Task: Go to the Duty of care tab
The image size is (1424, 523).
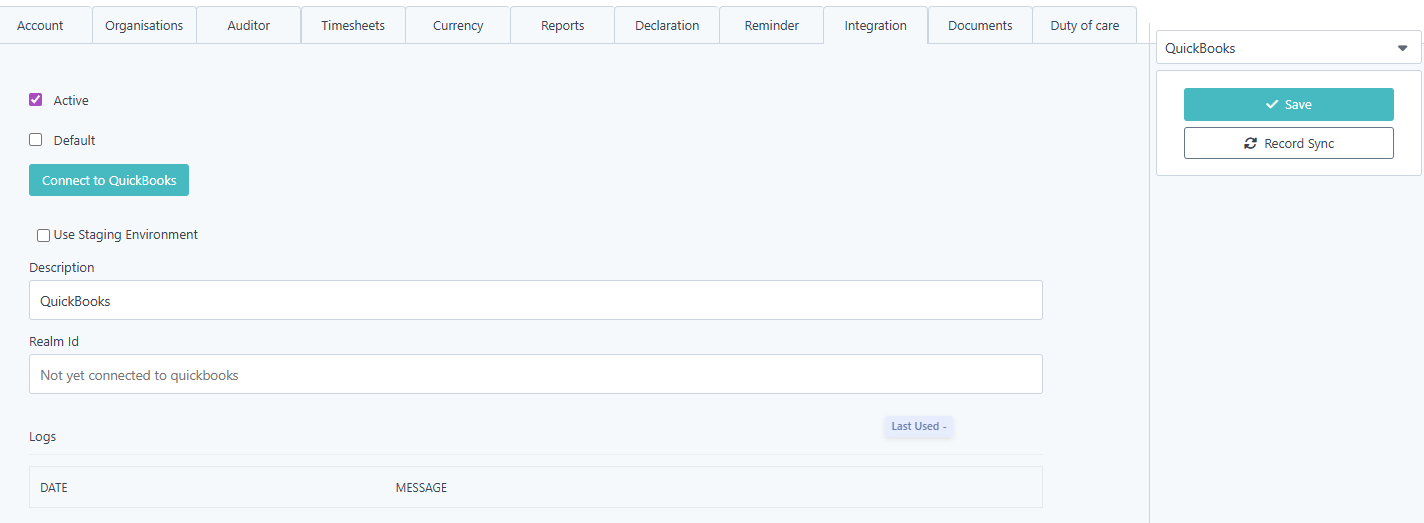Action: 1085,25
